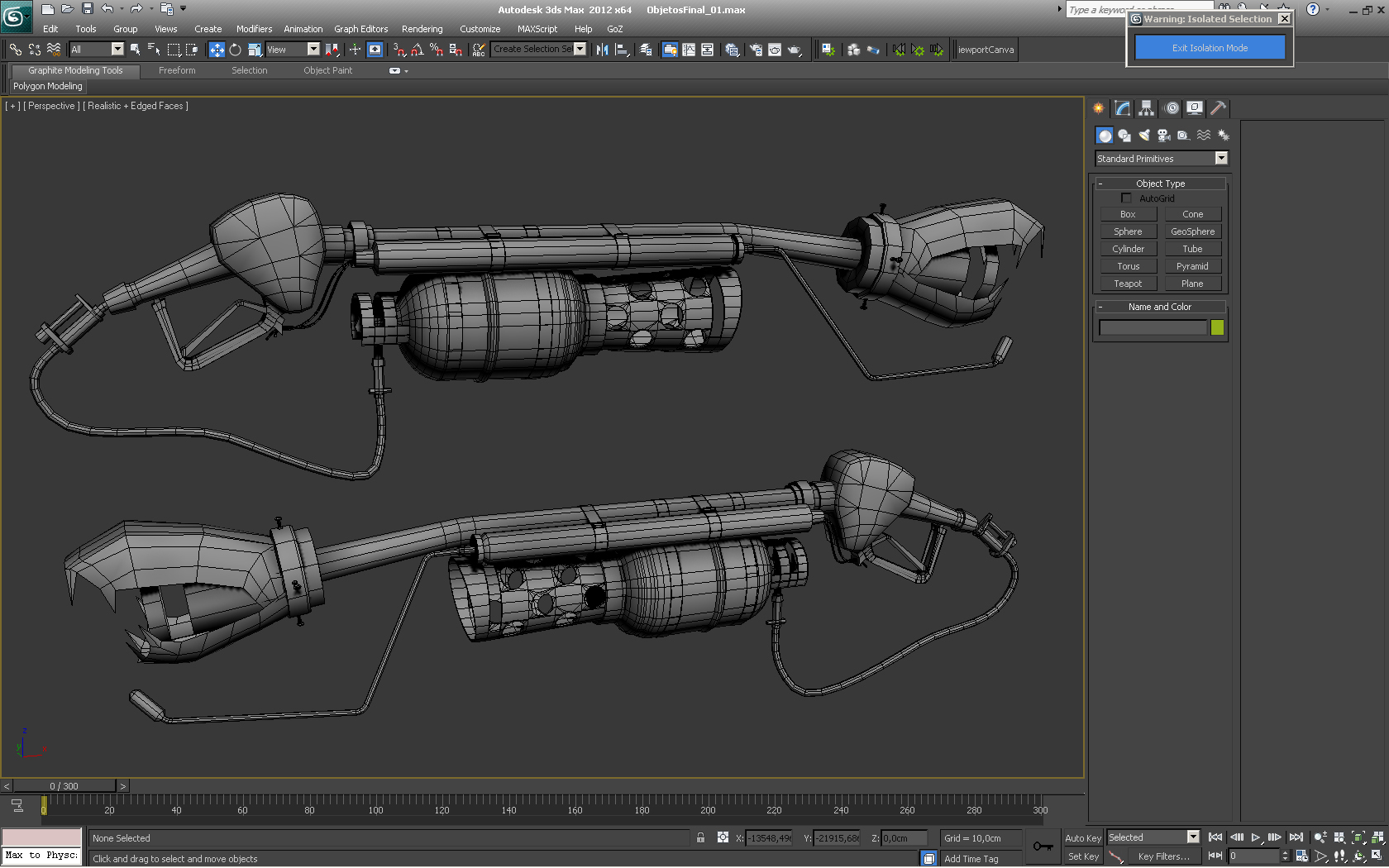Open the Modifiers menu
1389x868 pixels.
coord(254,29)
